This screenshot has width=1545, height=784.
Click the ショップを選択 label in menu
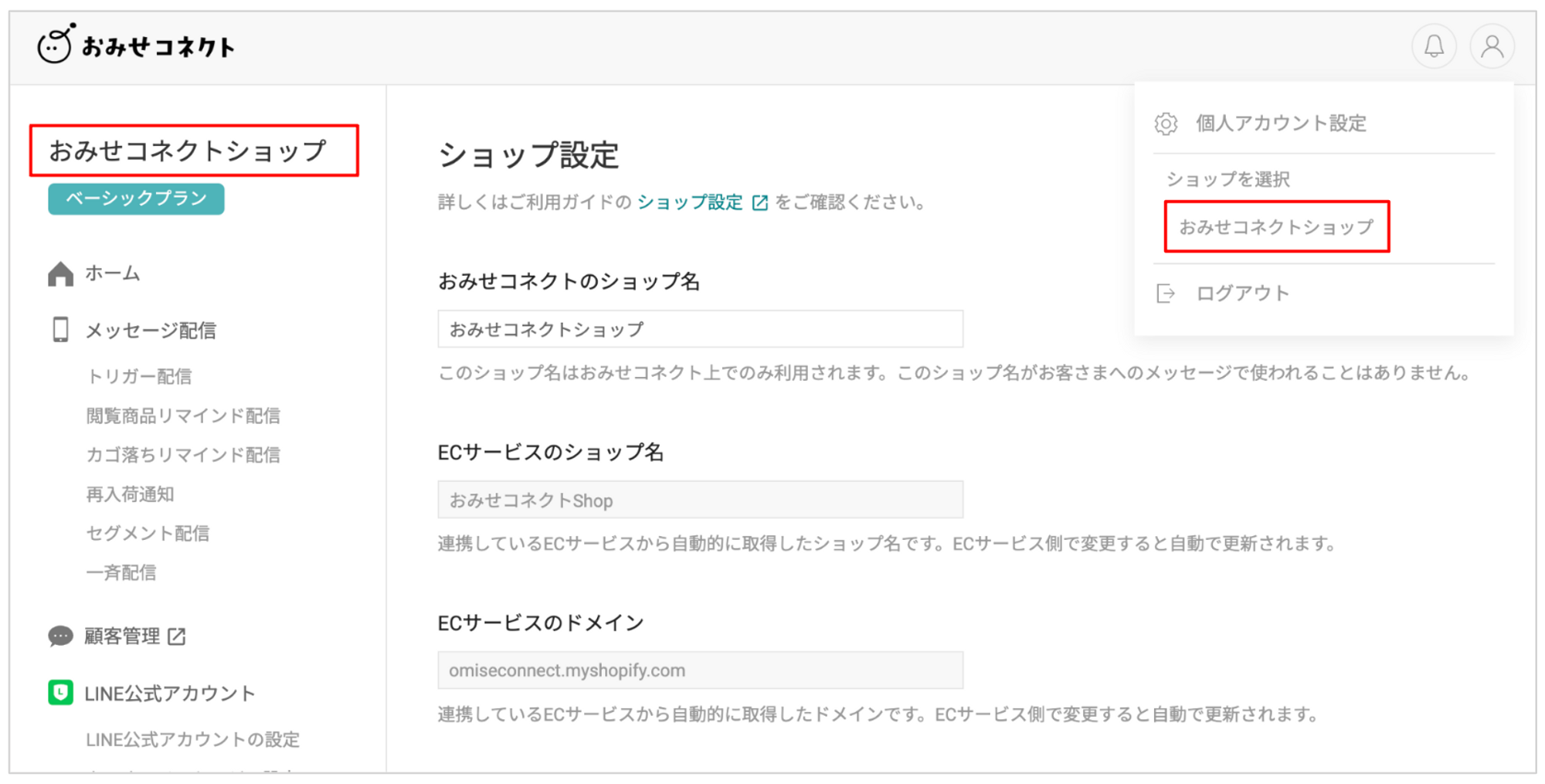coord(1228,179)
